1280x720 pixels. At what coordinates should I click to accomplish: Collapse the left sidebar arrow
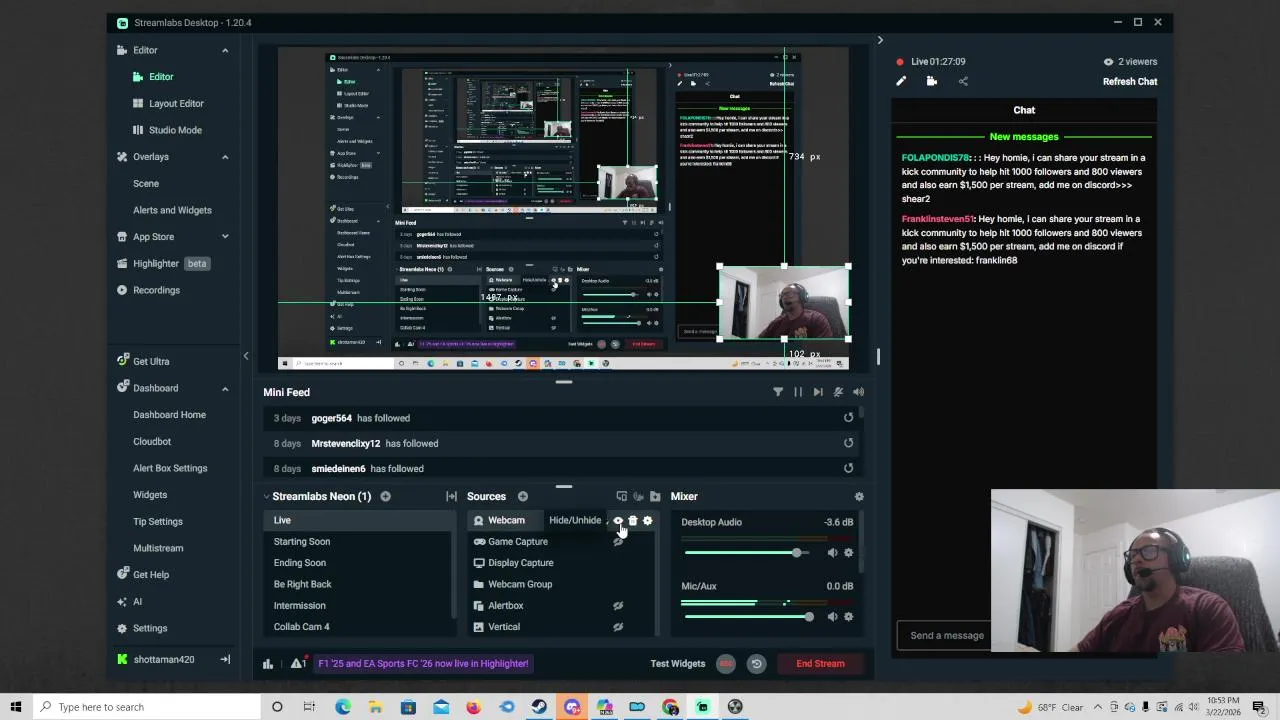point(246,356)
